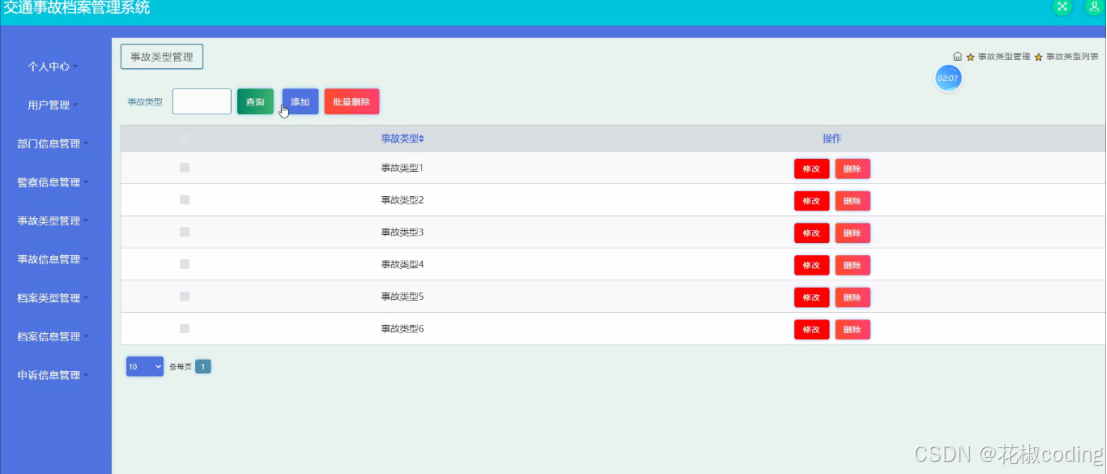This screenshot has width=1107, height=474.
Task: Check the box for 事故类型5 row
Action: coord(185,296)
